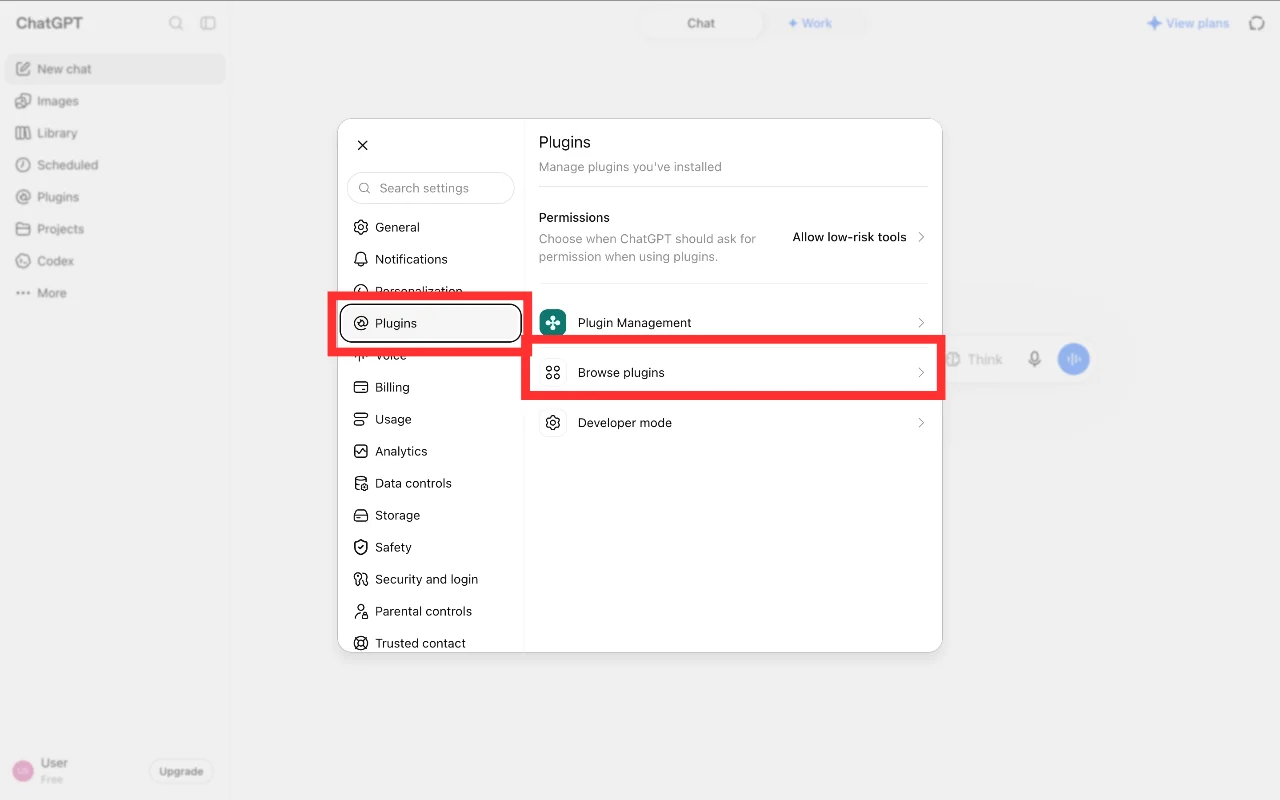Click the Search settings input field
The image size is (1280, 800).
pyautogui.click(x=431, y=188)
